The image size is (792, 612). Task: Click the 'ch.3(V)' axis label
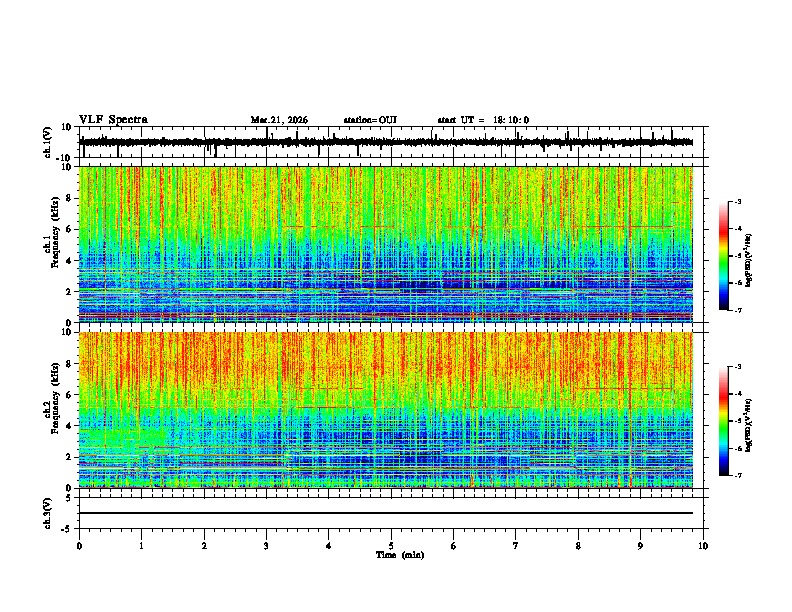tap(47, 514)
